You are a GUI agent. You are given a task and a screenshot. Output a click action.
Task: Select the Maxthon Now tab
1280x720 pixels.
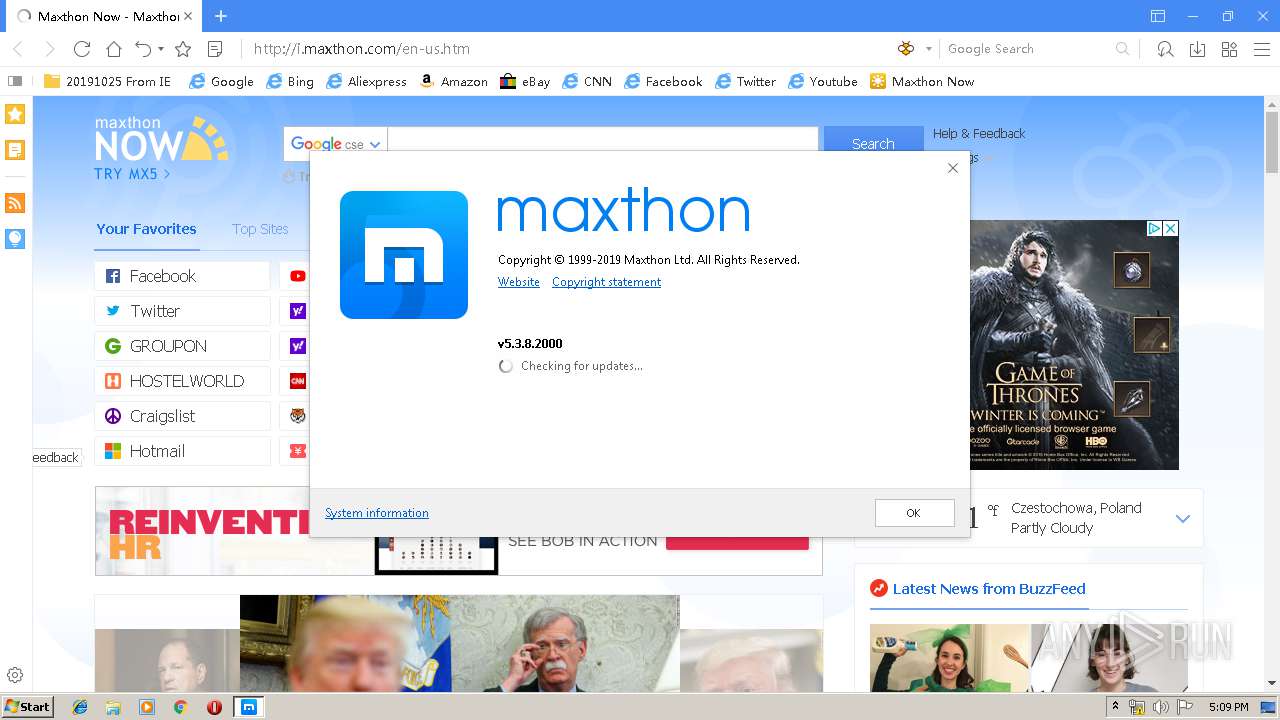(x=106, y=16)
